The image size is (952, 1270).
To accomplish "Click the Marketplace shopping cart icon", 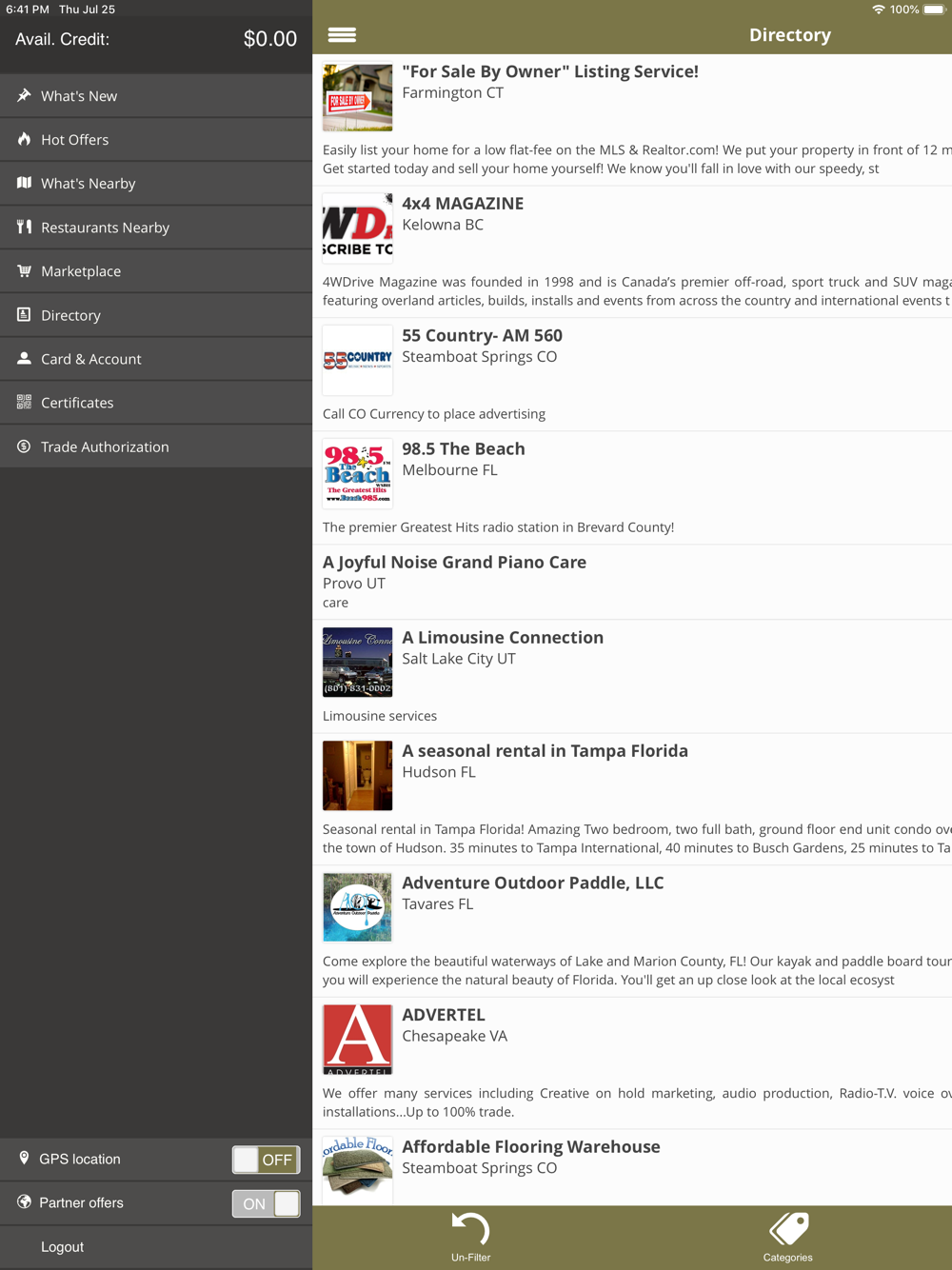I will click(24, 270).
